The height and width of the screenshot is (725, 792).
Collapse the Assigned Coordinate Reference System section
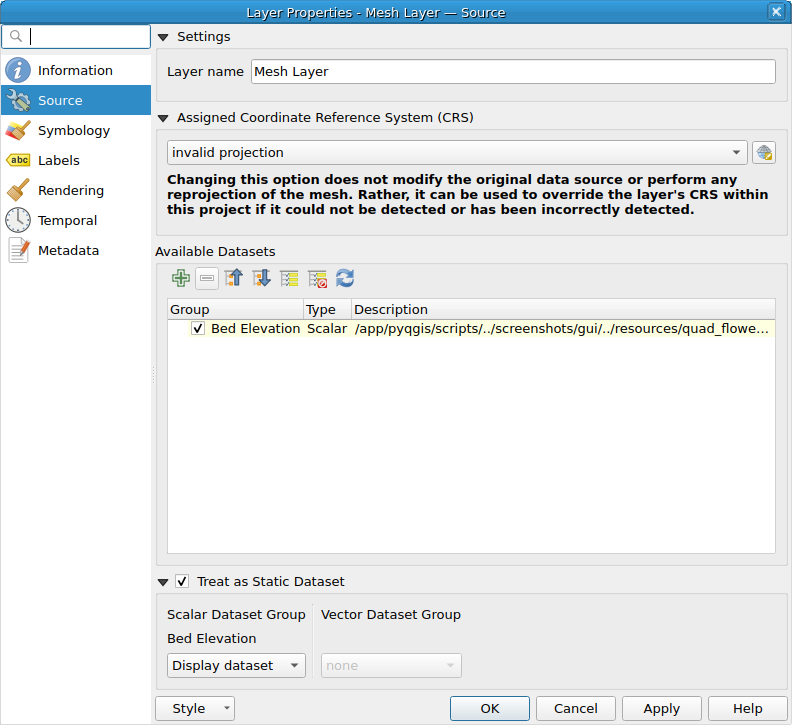163,118
